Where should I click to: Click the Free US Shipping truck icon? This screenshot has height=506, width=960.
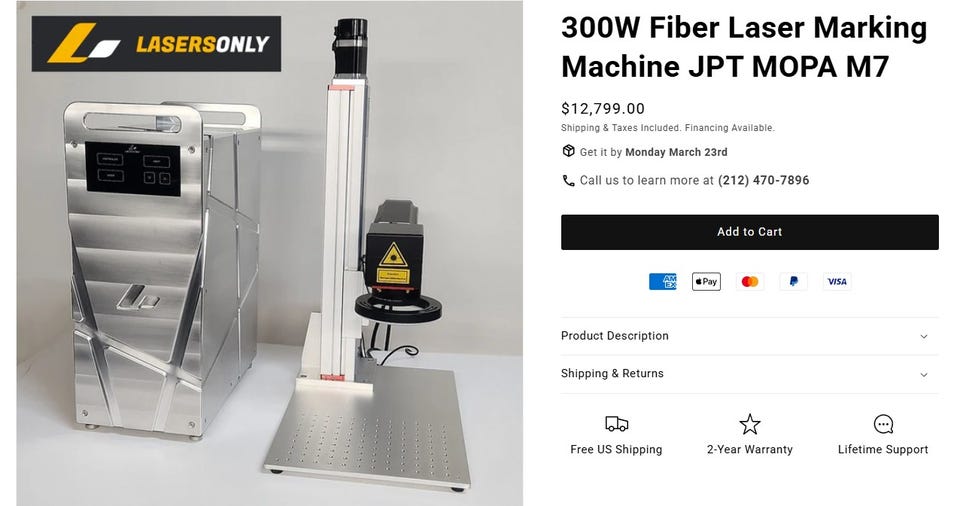(617, 424)
